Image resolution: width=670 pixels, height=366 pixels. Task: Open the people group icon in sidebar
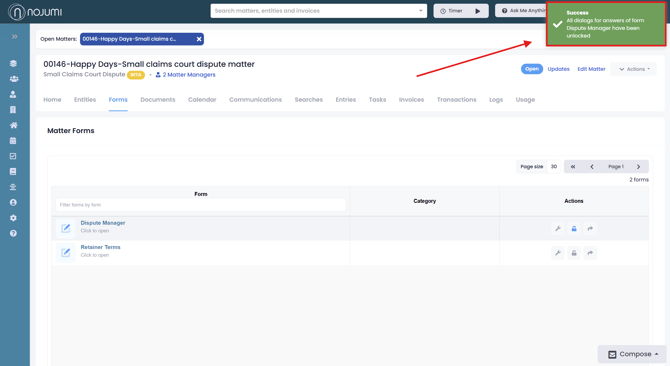pos(14,79)
